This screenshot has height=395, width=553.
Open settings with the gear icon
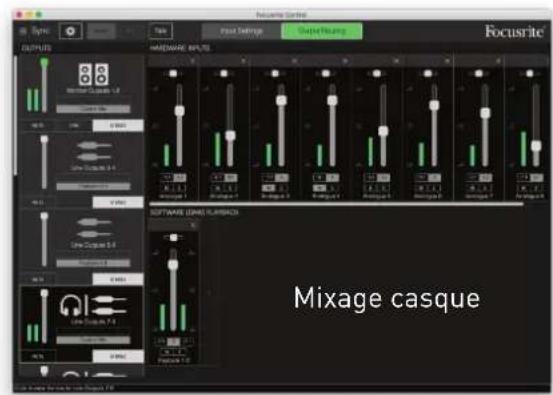pos(71,31)
